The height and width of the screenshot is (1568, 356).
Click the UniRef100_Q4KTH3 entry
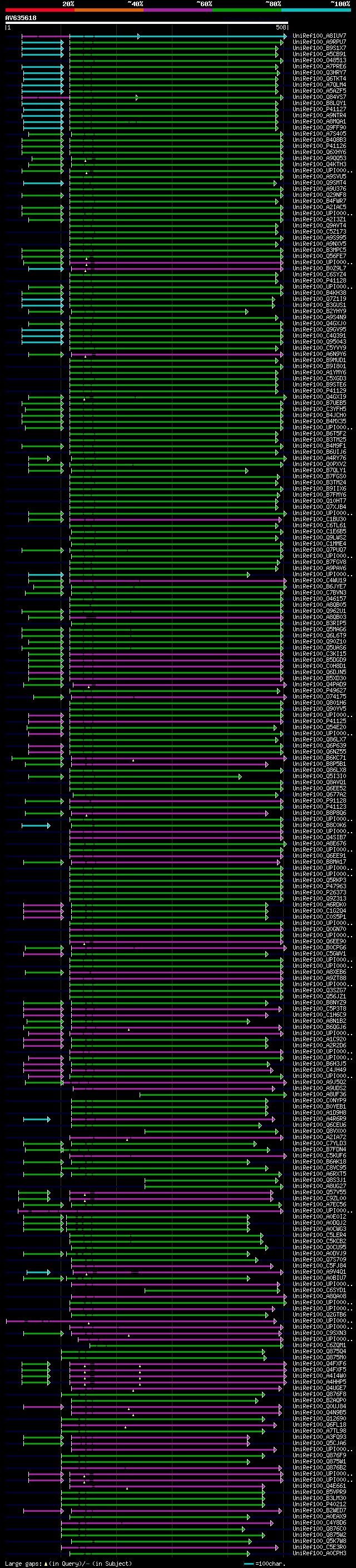[319, 164]
